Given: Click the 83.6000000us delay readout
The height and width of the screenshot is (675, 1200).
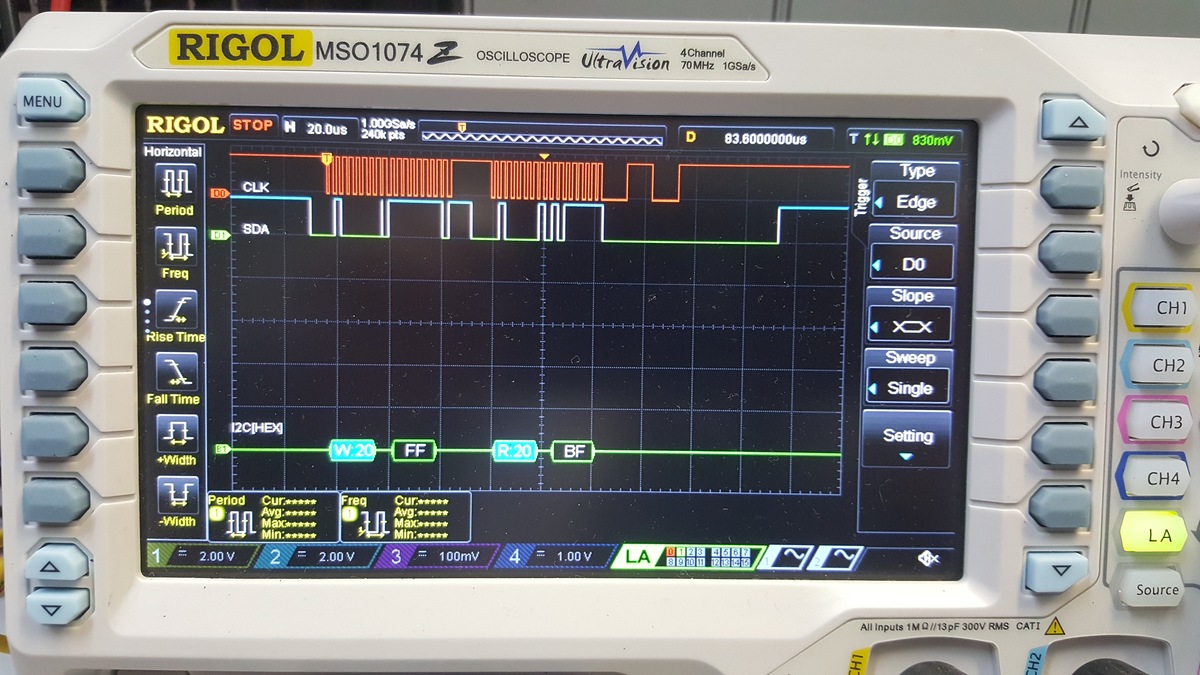Looking at the screenshot, I should [765, 138].
